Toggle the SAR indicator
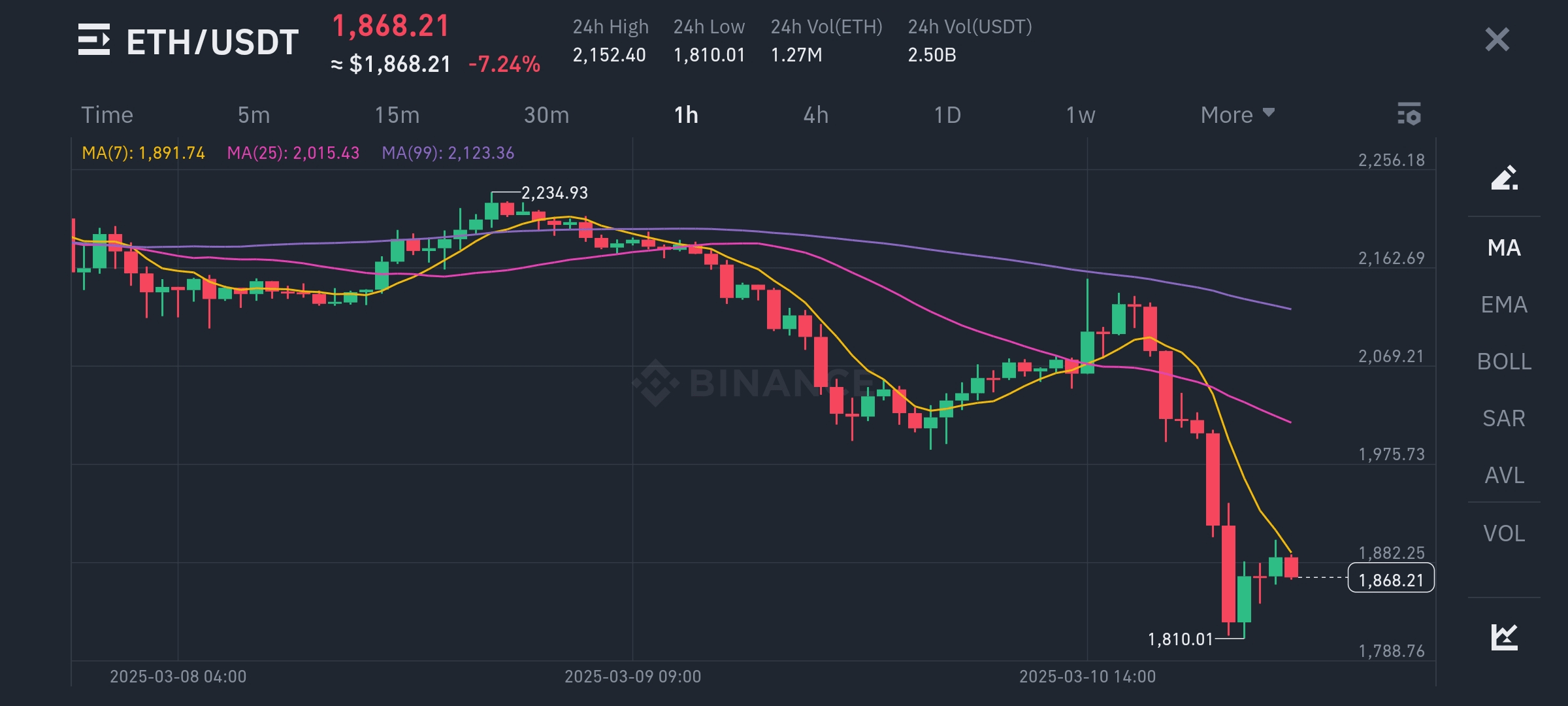This screenshot has height=706, width=1568. tap(1504, 418)
